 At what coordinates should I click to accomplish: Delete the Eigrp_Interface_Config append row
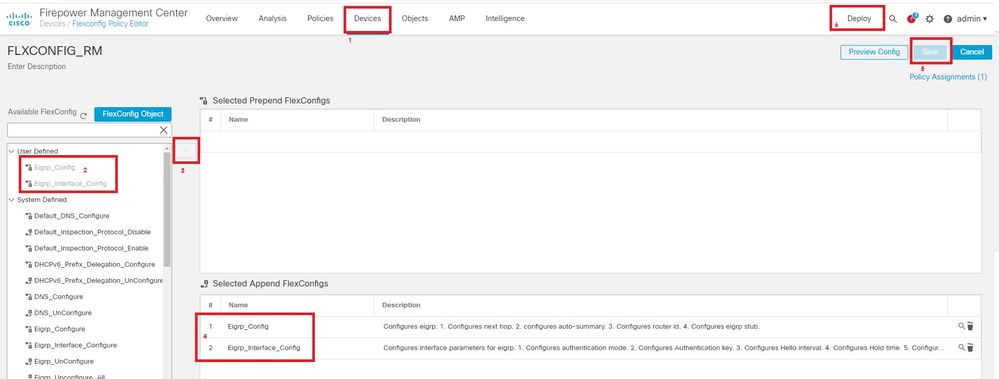(x=970, y=348)
